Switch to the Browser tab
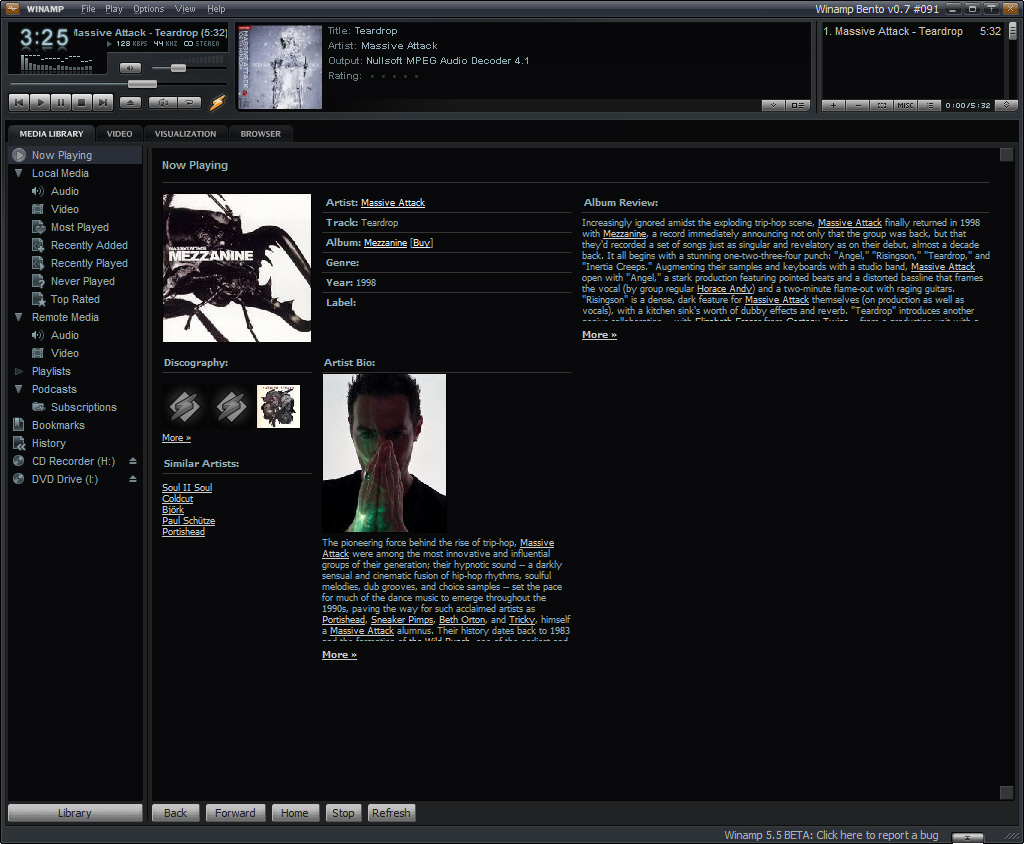 261,134
